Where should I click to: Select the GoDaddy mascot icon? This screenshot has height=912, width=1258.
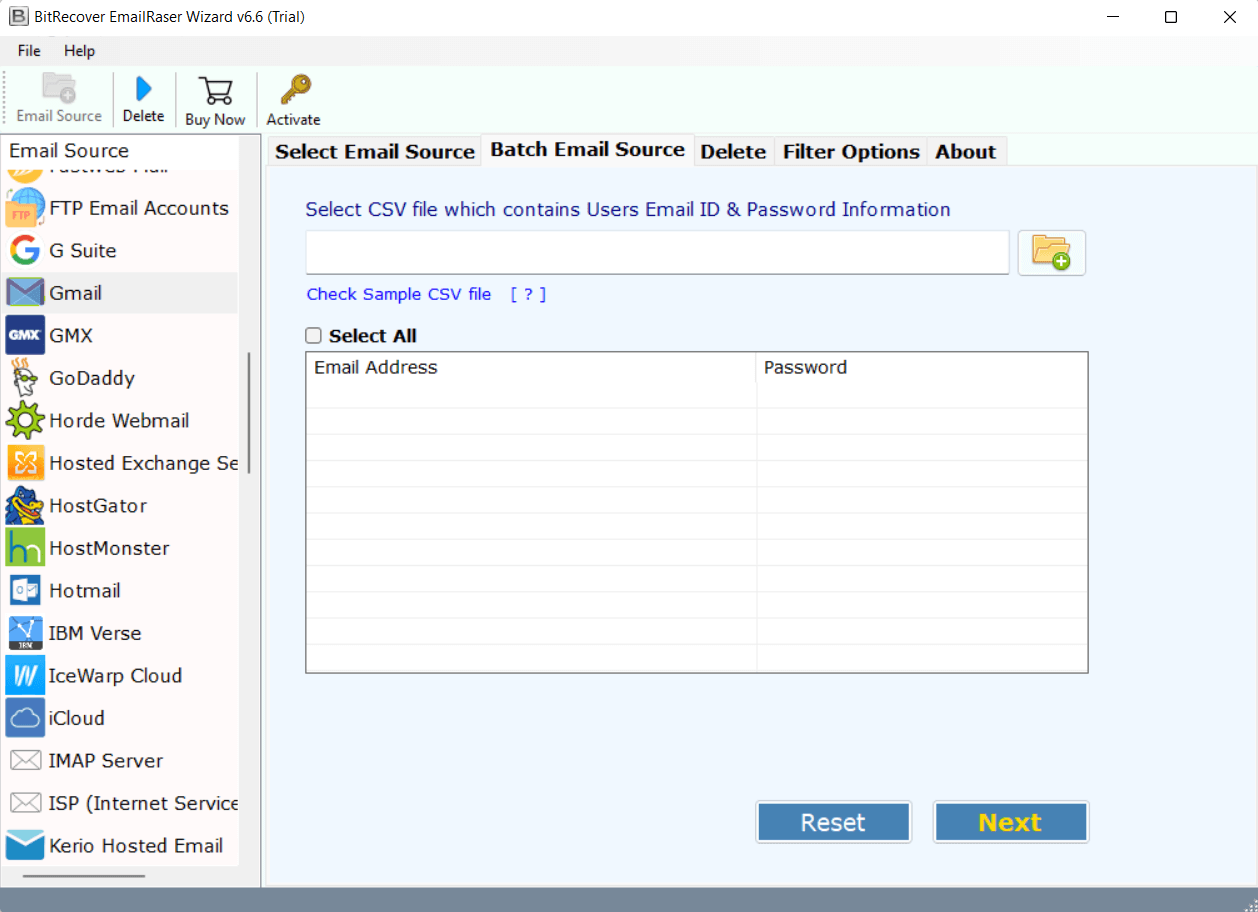tap(25, 378)
